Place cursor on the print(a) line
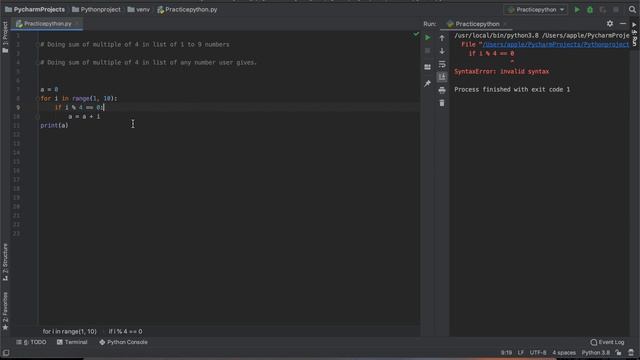The width and height of the screenshot is (640, 360). pyautogui.click(x=54, y=125)
